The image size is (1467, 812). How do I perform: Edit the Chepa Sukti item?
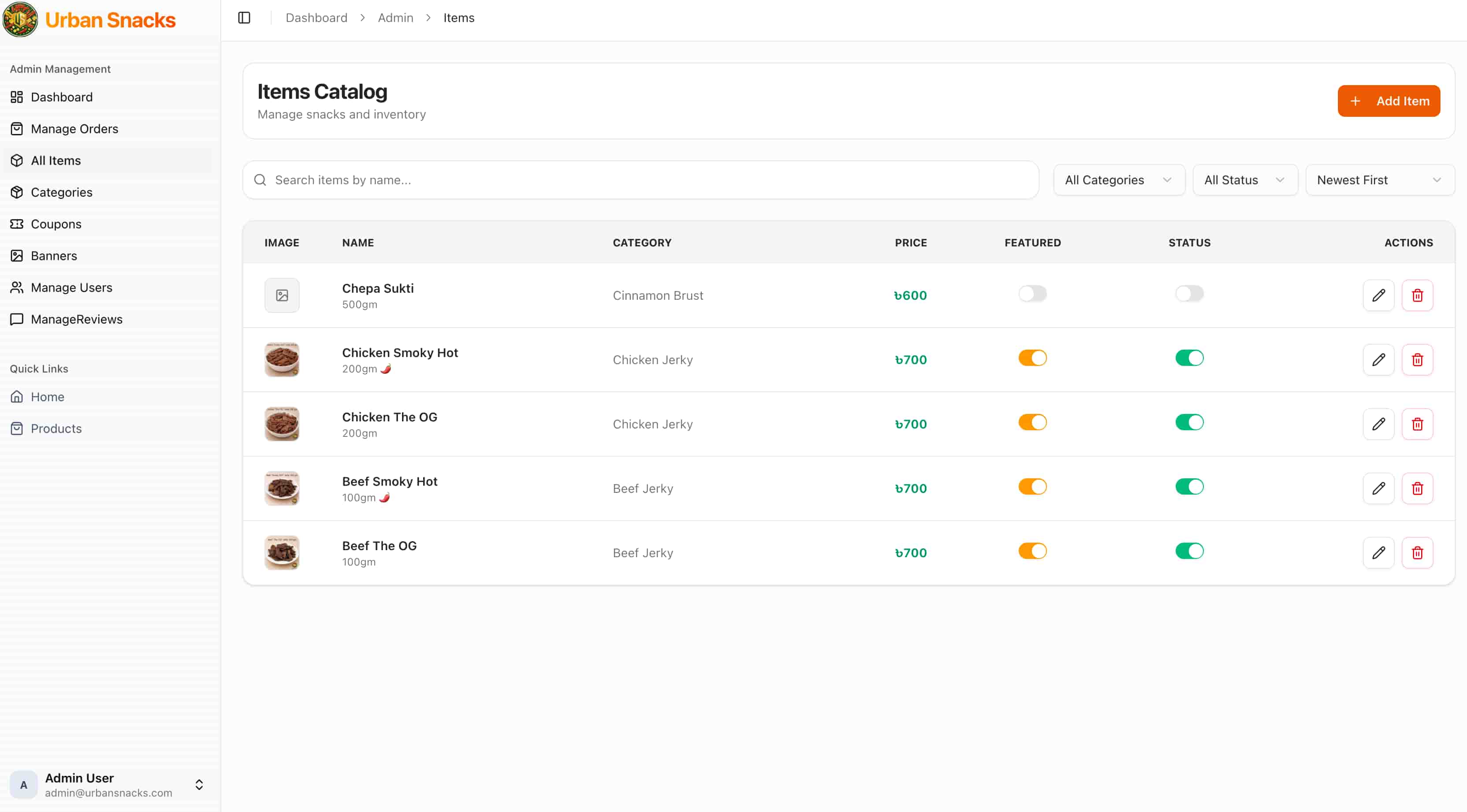pyautogui.click(x=1378, y=295)
